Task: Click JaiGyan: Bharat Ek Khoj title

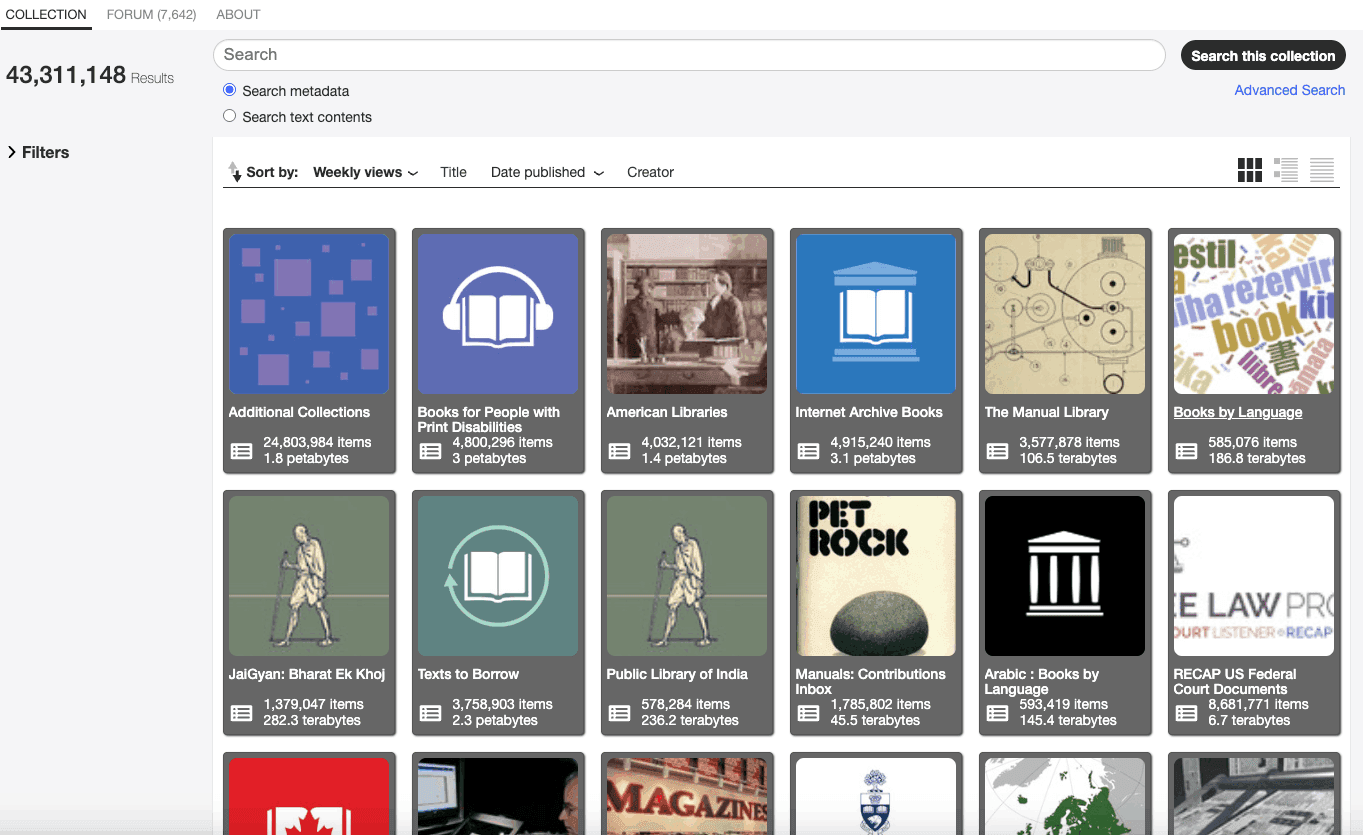Action: click(x=307, y=674)
